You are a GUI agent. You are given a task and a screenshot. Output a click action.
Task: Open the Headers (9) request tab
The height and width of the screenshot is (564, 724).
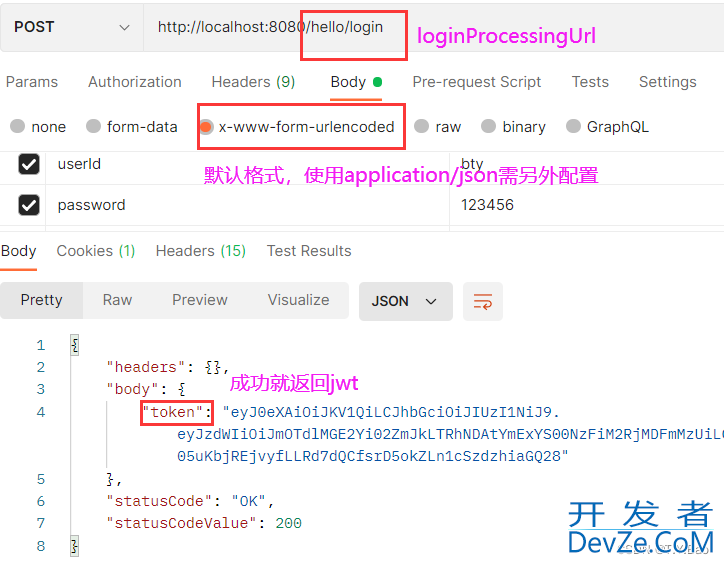pyautogui.click(x=253, y=82)
